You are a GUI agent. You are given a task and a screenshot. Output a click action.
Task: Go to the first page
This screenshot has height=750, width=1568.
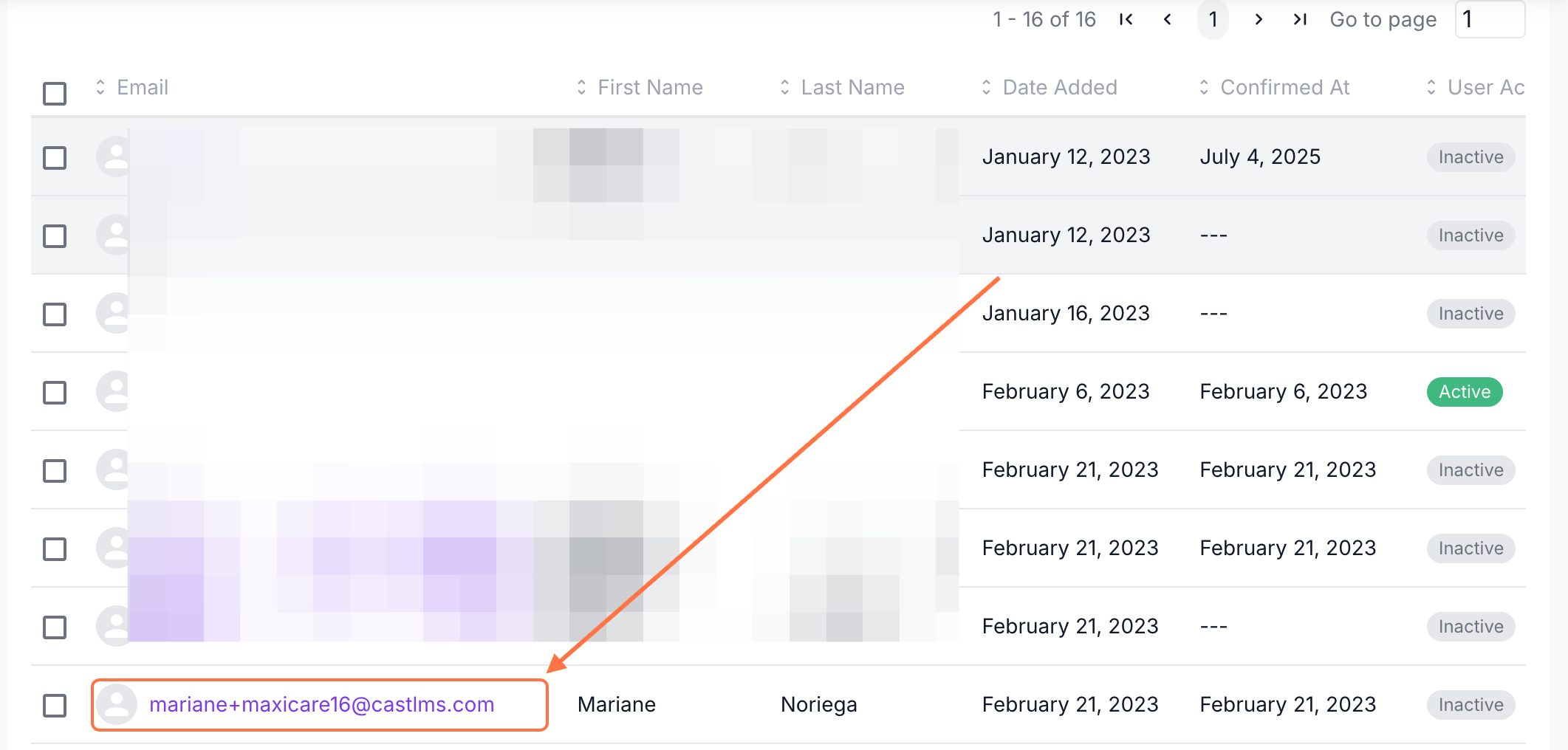point(1126,20)
